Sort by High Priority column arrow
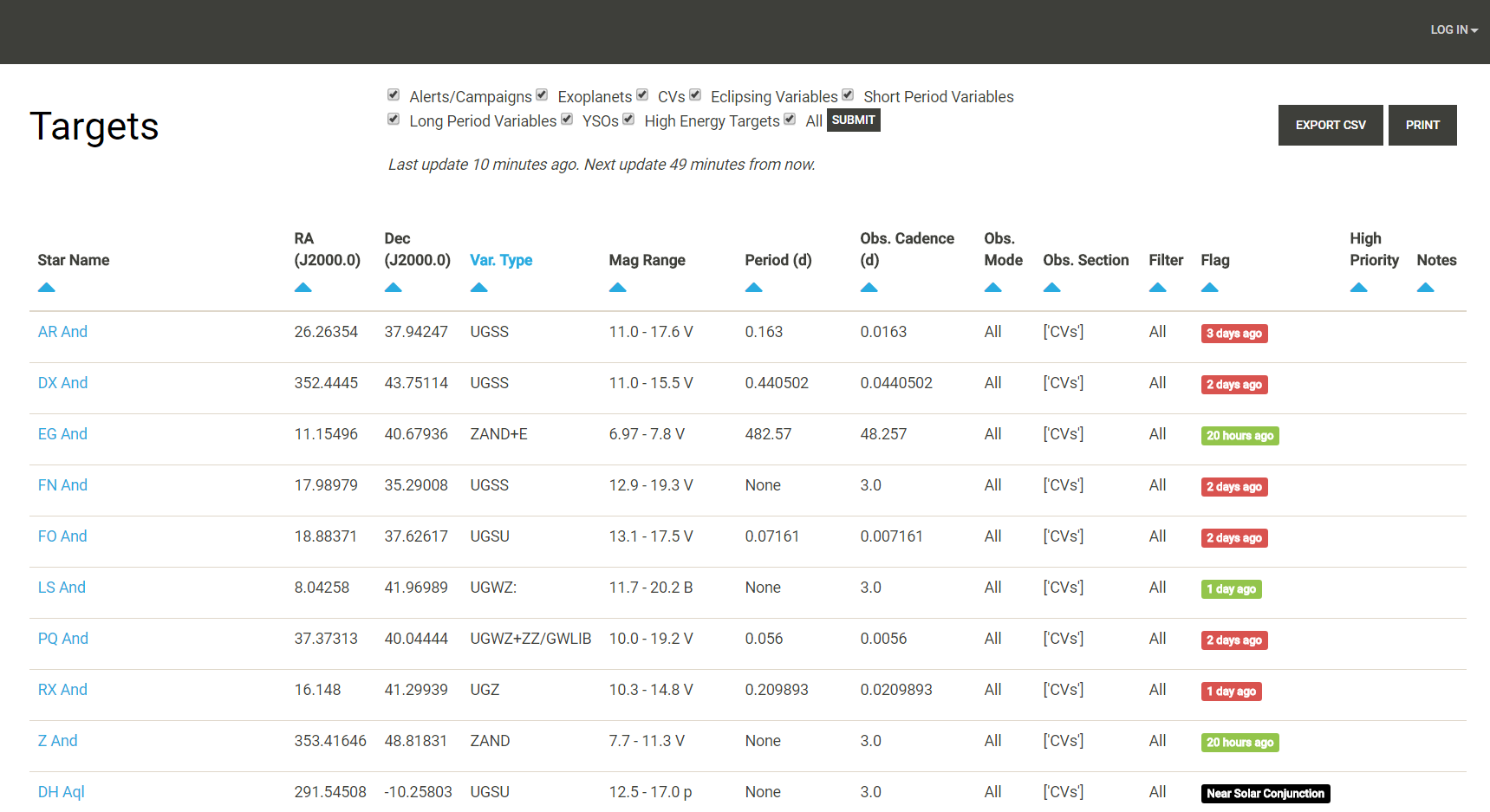This screenshot has width=1490, height=812. tap(1358, 287)
